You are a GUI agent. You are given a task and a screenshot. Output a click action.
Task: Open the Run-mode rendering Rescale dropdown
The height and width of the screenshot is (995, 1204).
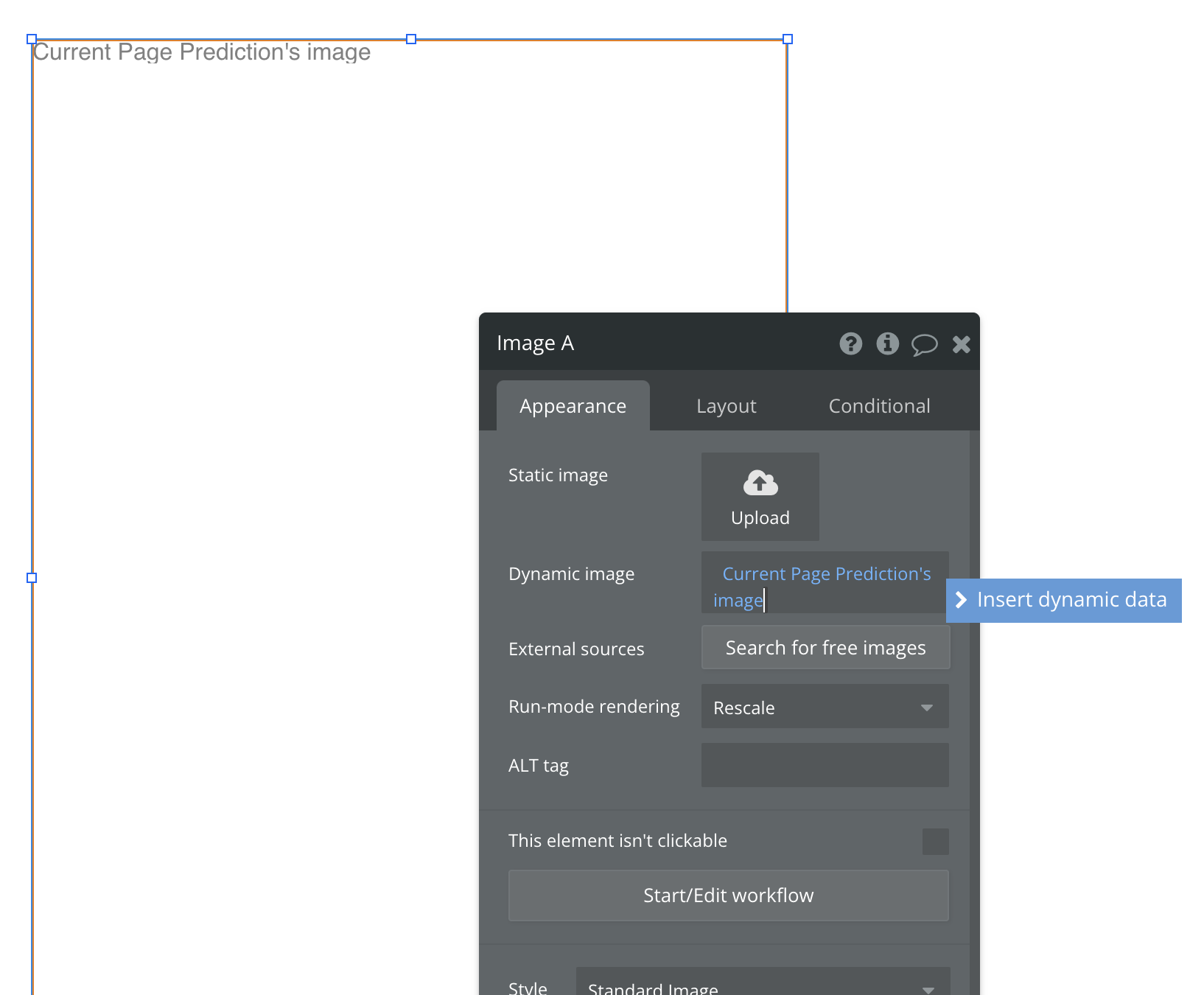(825, 707)
